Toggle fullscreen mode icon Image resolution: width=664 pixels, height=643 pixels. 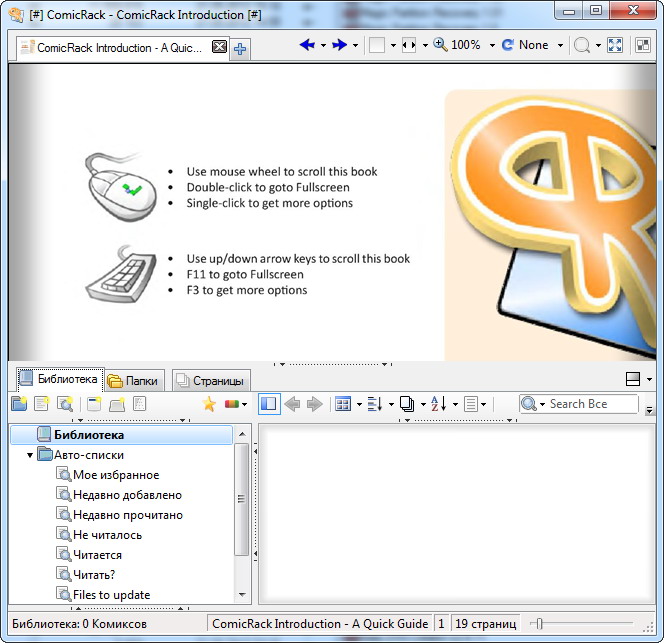pos(615,45)
